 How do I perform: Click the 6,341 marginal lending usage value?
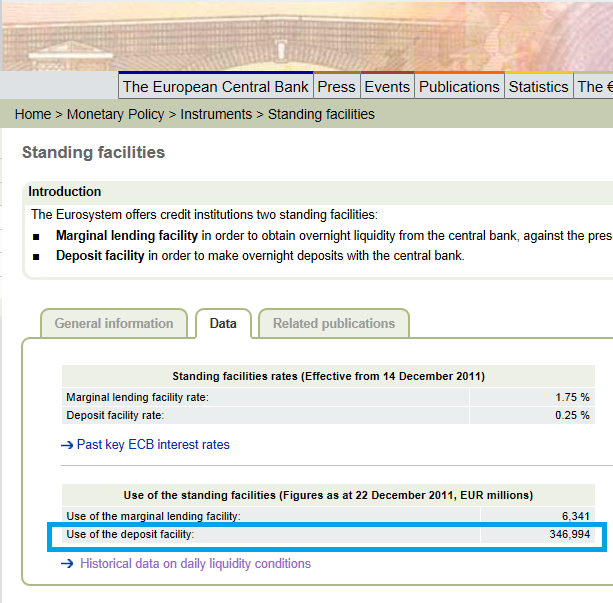coord(575,516)
